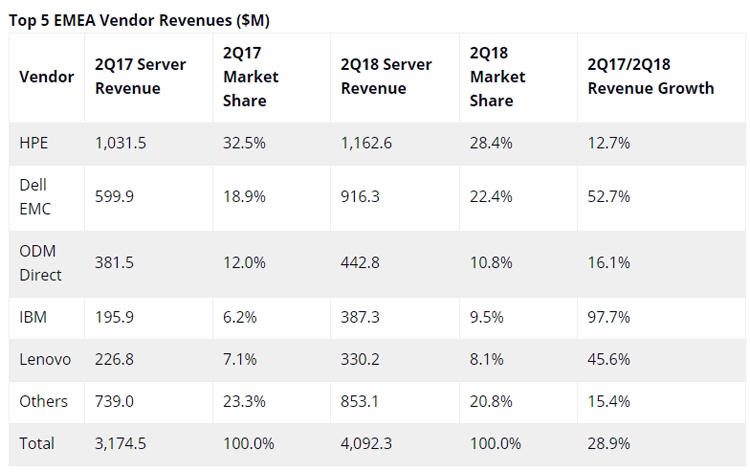Select ODM Direct's 2Q17 revenue 381.5

pos(114,263)
